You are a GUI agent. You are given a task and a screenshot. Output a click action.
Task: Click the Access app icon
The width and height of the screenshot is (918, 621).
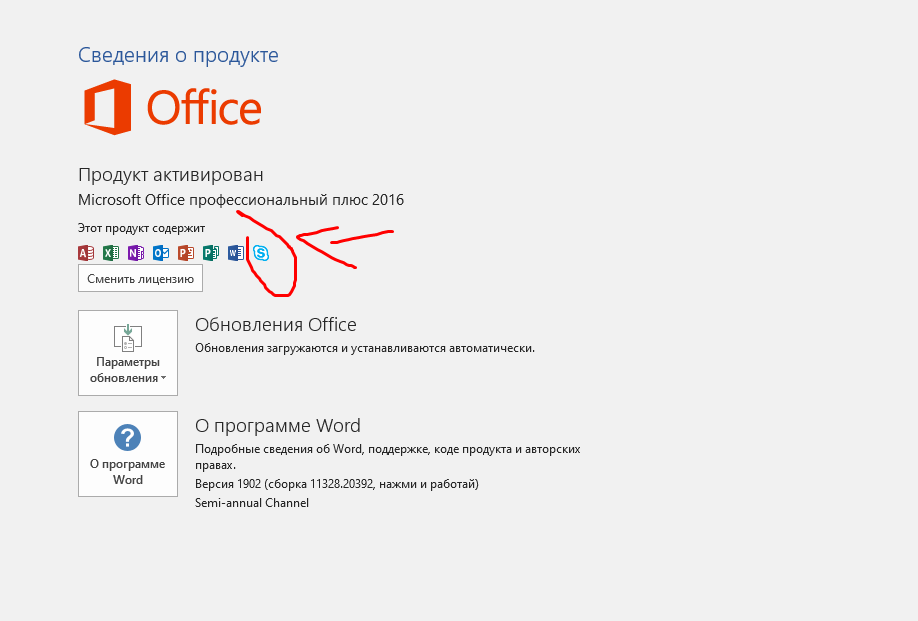coord(86,253)
